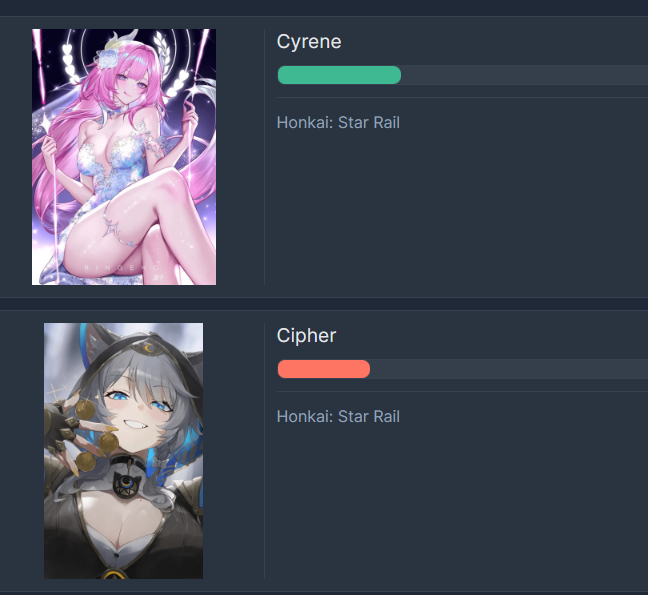Select the Cipher character name

(x=306, y=336)
